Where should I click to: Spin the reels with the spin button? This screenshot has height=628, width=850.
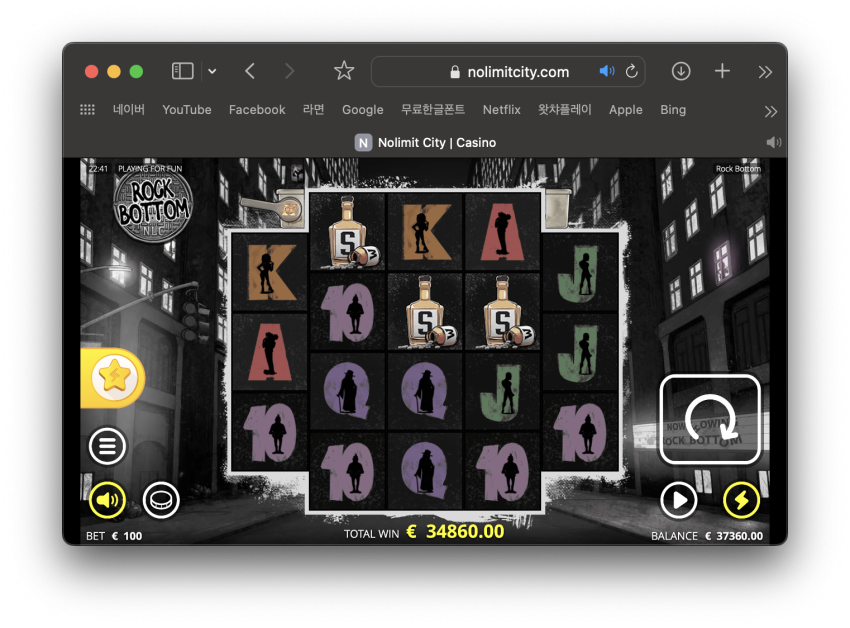(x=710, y=419)
